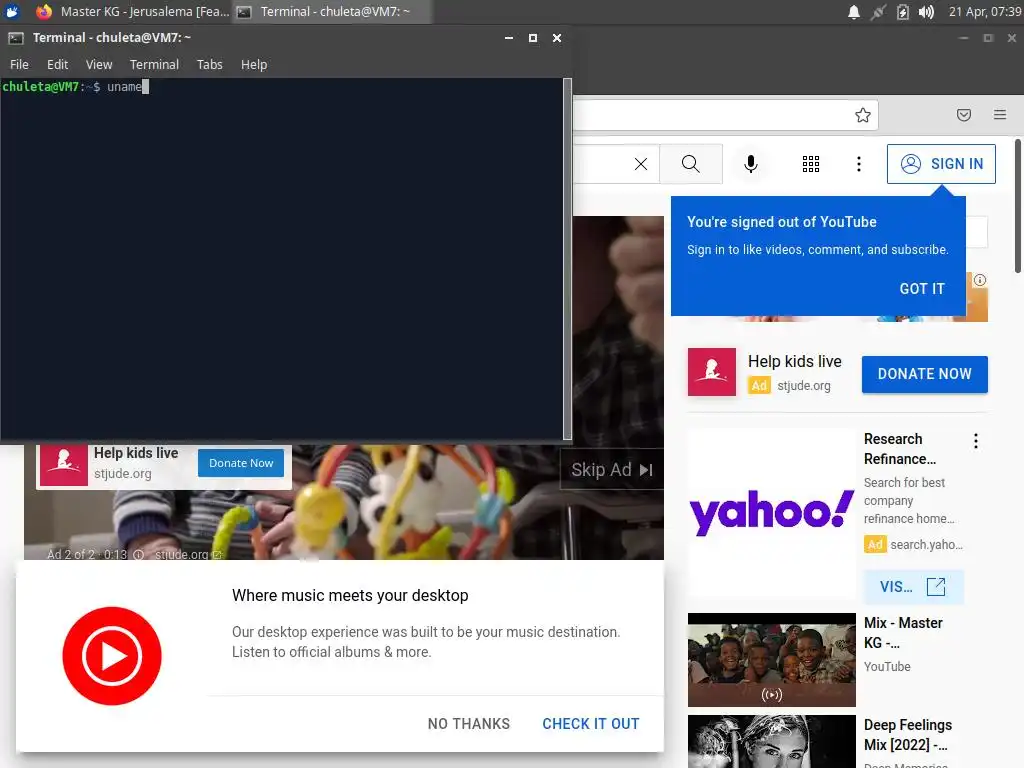Image resolution: width=1024 pixels, height=768 pixels.
Task: Start voice search with microphone icon
Action: coord(751,164)
